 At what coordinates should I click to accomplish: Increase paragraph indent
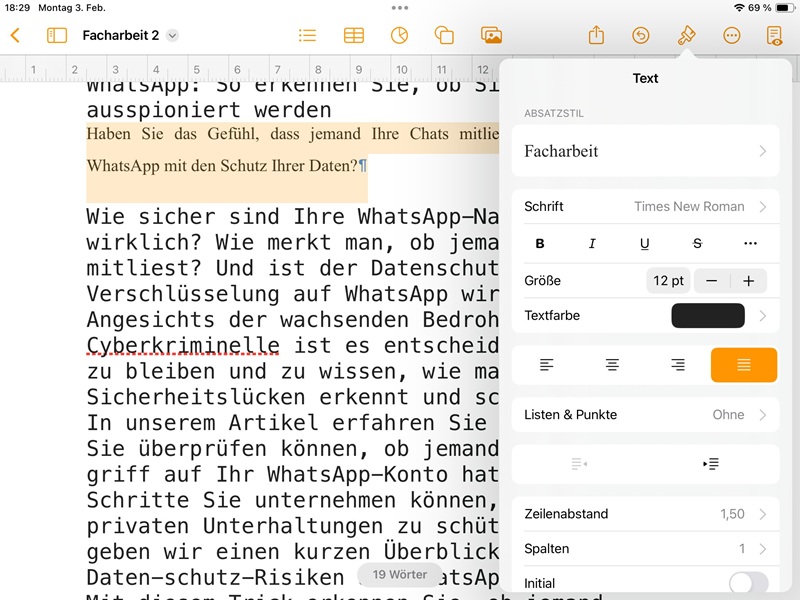(x=711, y=464)
